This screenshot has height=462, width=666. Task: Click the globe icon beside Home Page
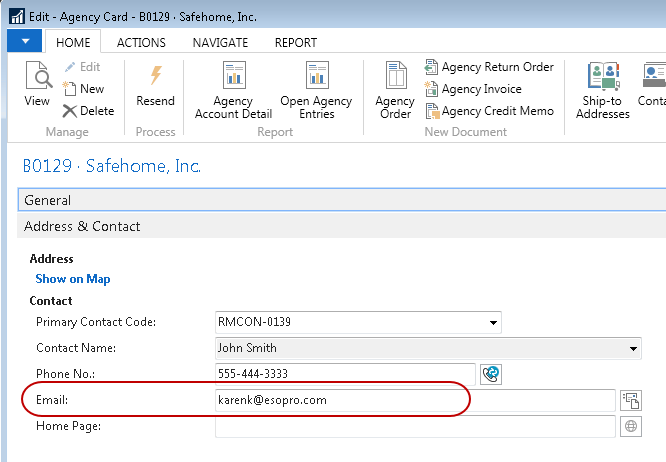coord(630,426)
